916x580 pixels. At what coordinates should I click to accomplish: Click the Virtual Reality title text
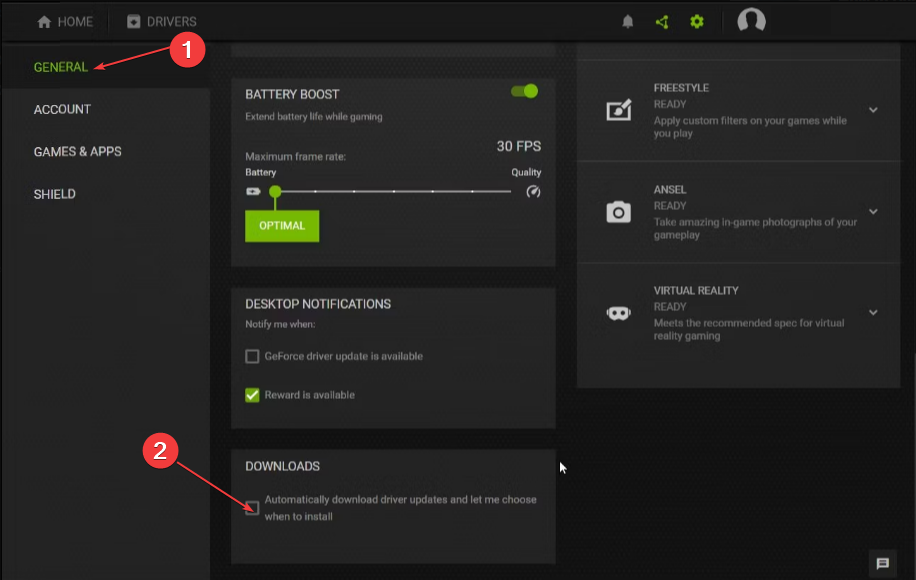tap(696, 291)
